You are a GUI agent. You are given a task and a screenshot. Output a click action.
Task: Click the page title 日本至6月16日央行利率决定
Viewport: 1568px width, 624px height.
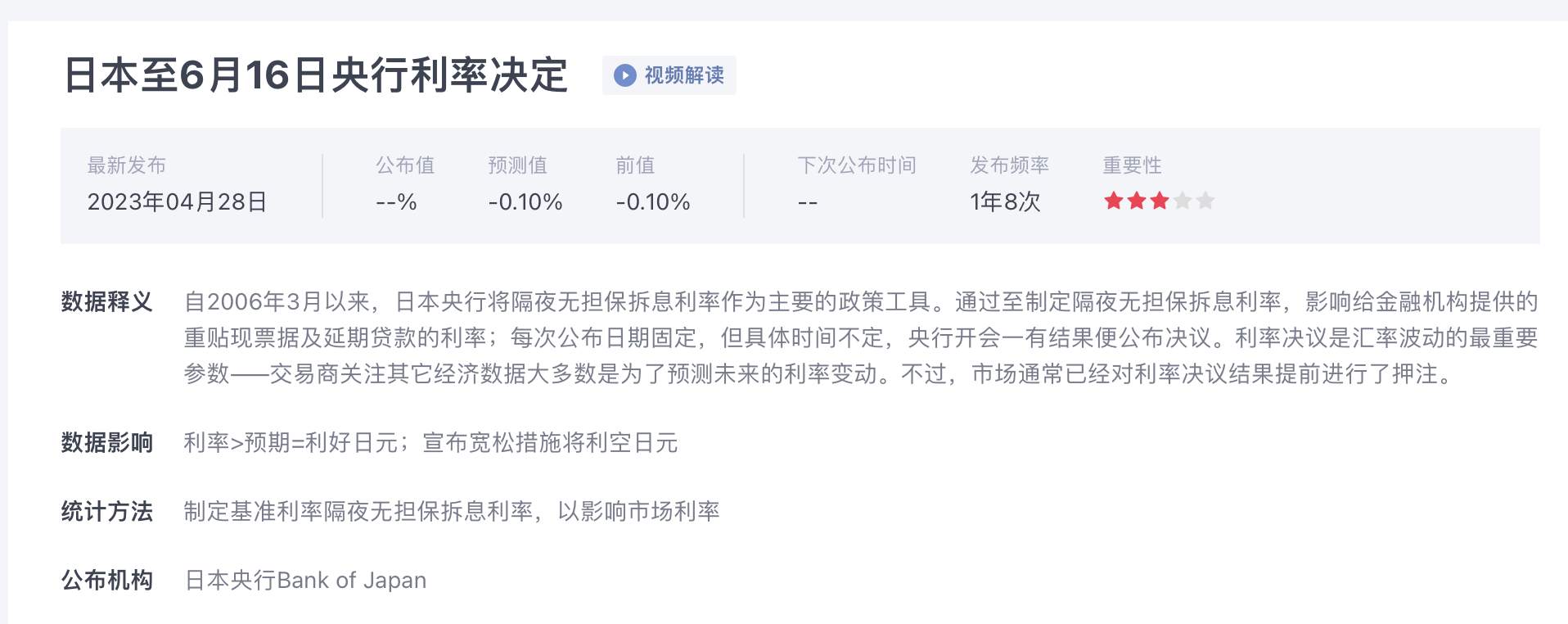coord(316,75)
